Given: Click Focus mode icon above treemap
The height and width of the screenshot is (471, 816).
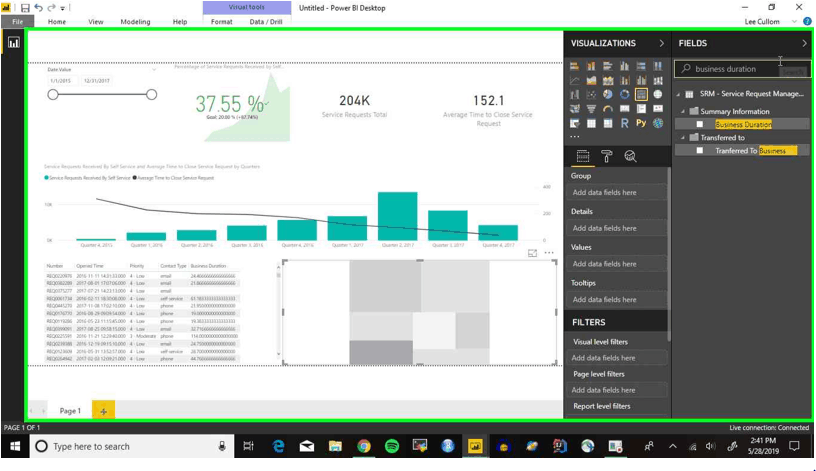Looking at the screenshot, I should (532, 253).
